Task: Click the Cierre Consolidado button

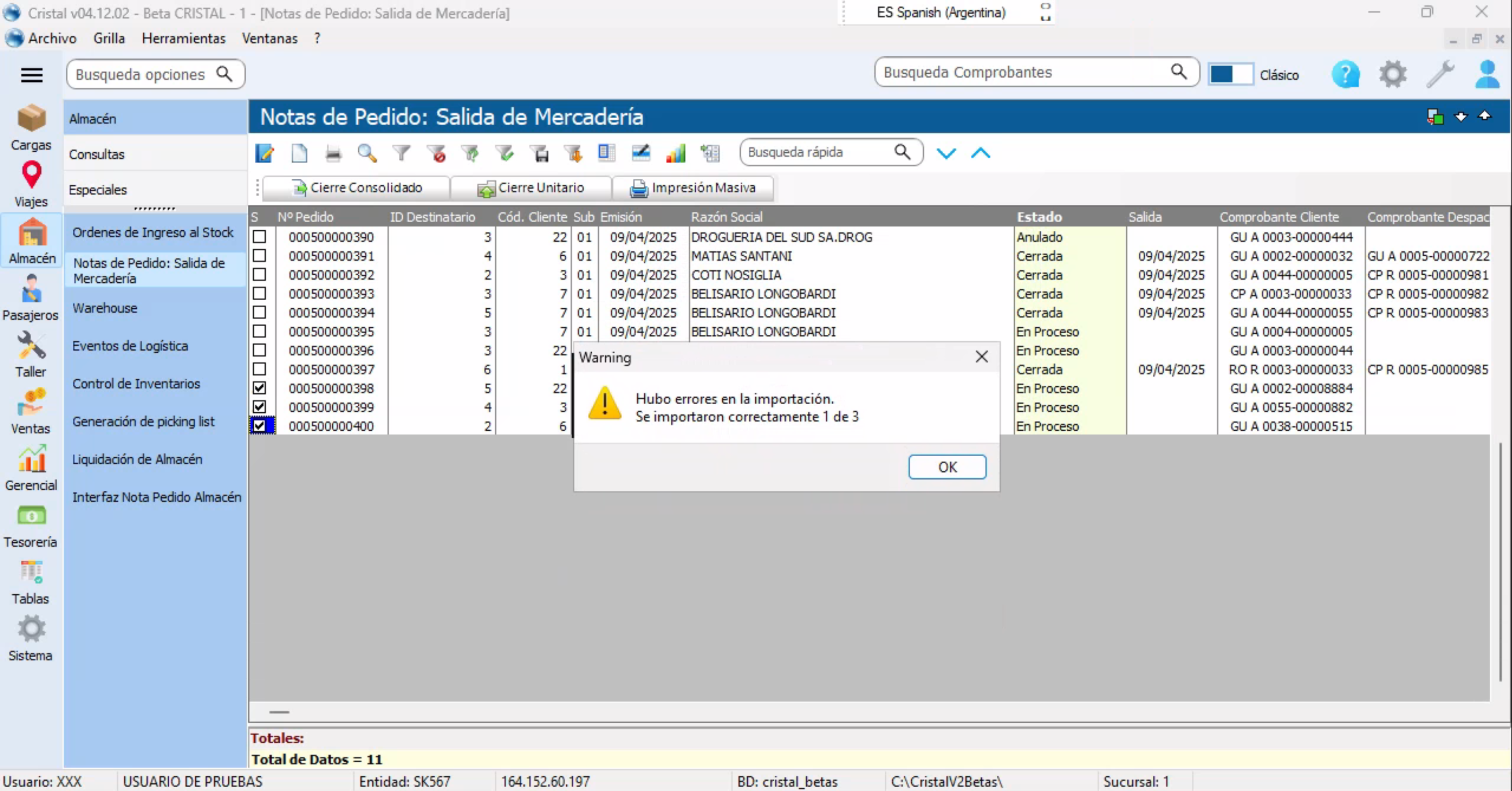Action: tap(356, 188)
